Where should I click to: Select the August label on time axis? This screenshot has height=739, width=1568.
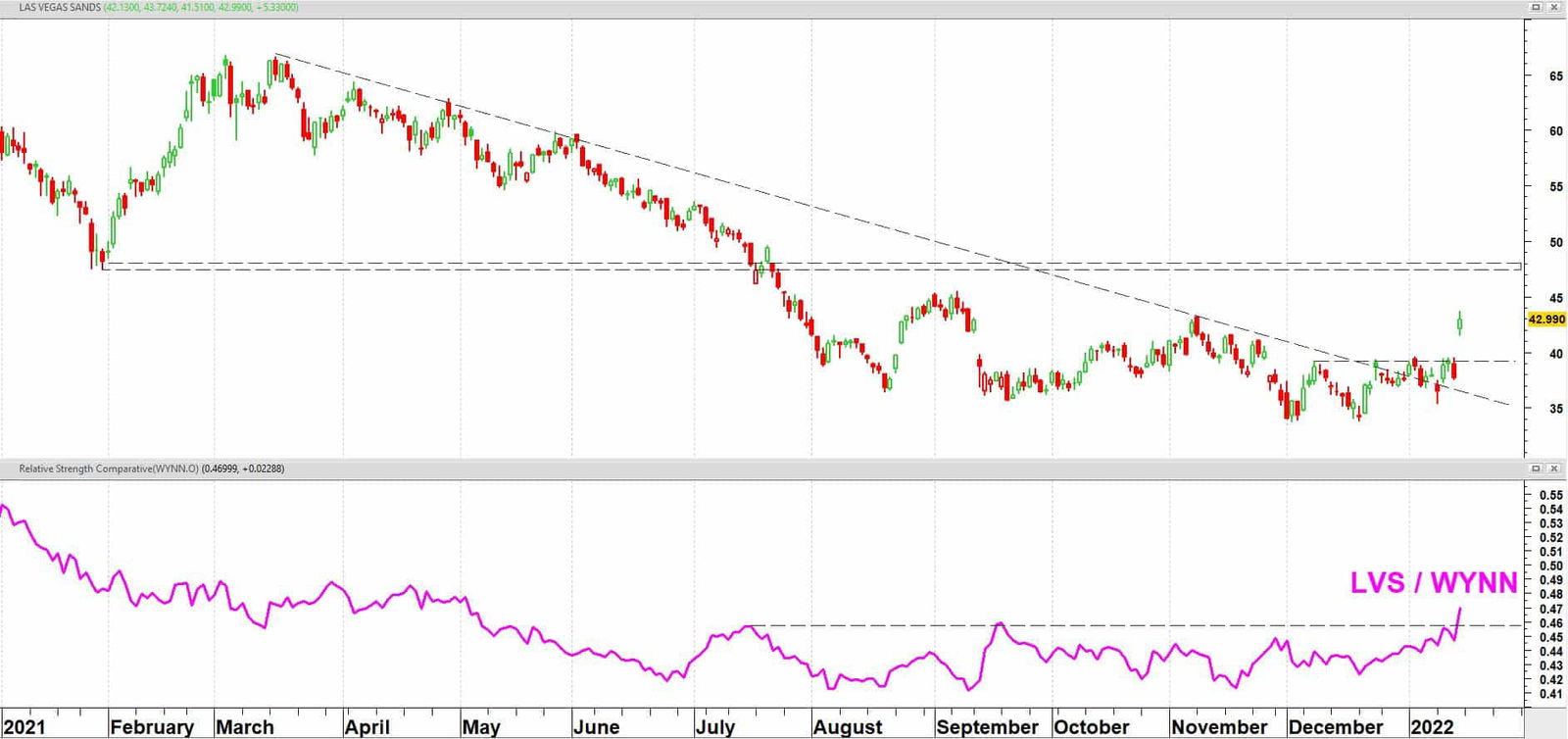coord(848,727)
